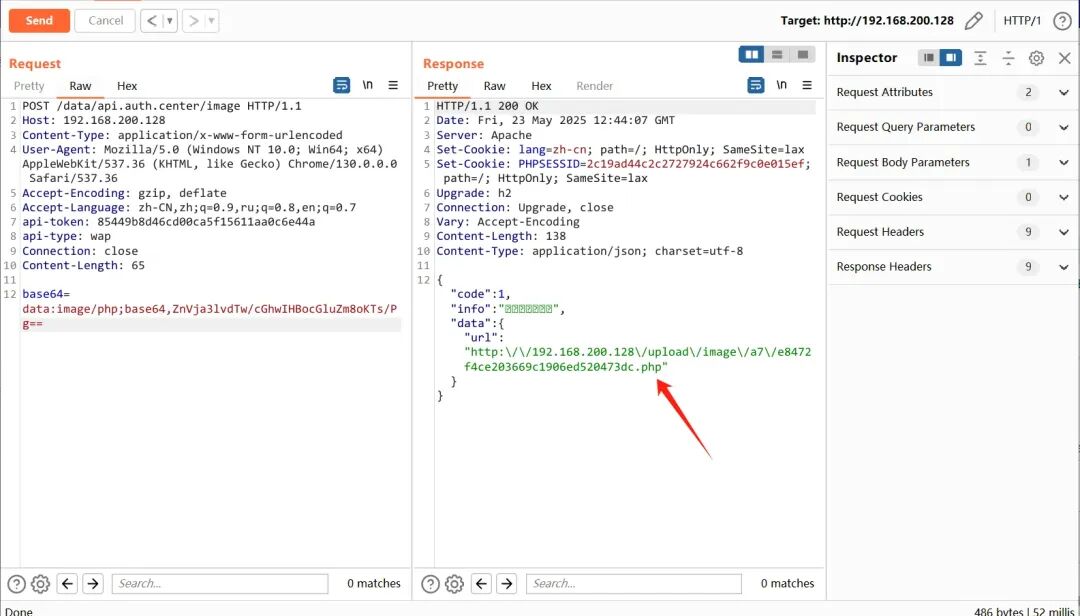Focus the Request search field

coord(220,584)
